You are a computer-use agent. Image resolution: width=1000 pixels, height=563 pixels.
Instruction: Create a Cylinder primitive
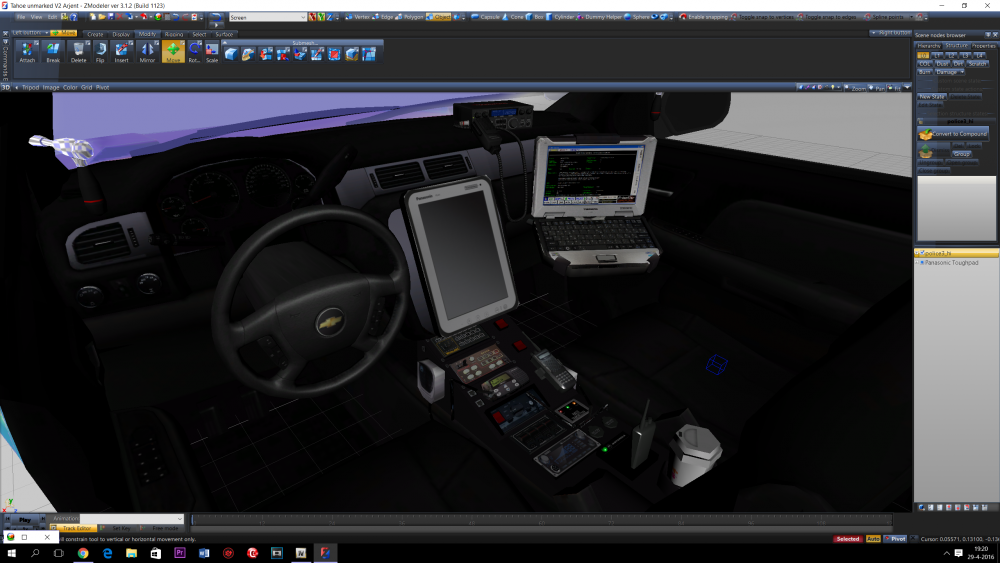560,17
